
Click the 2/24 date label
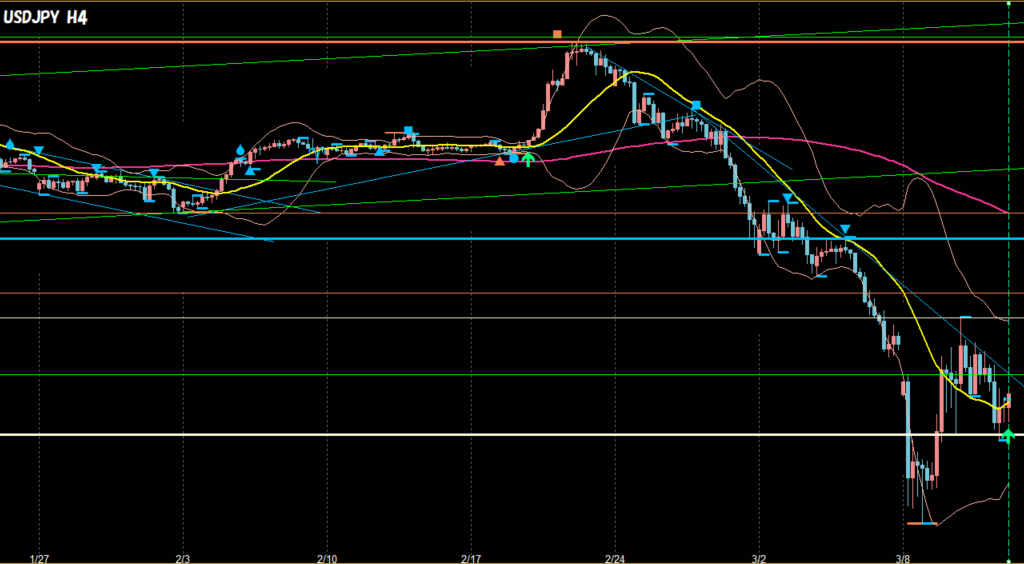615,559
